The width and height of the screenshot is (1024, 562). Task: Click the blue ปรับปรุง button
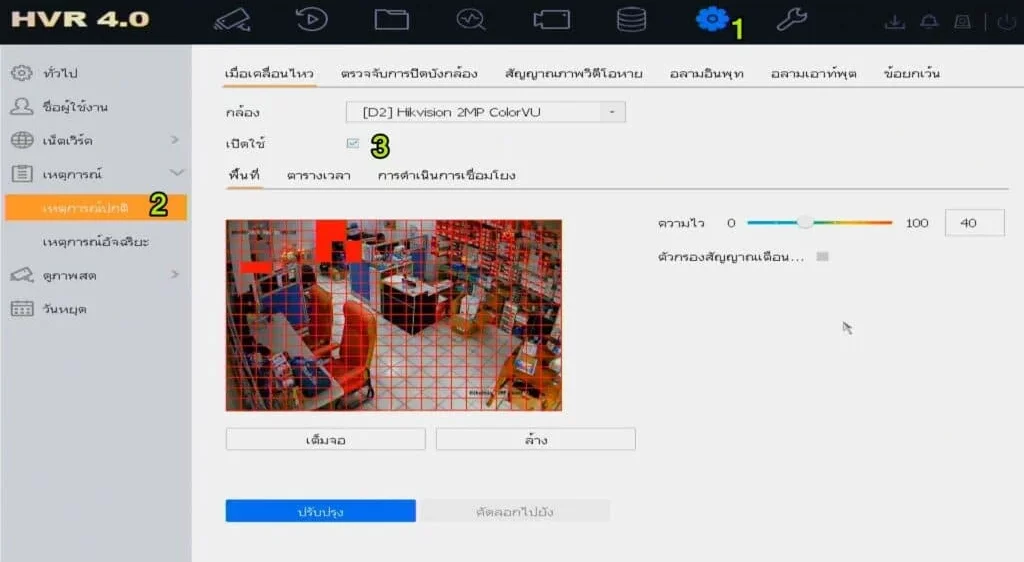click(x=320, y=511)
